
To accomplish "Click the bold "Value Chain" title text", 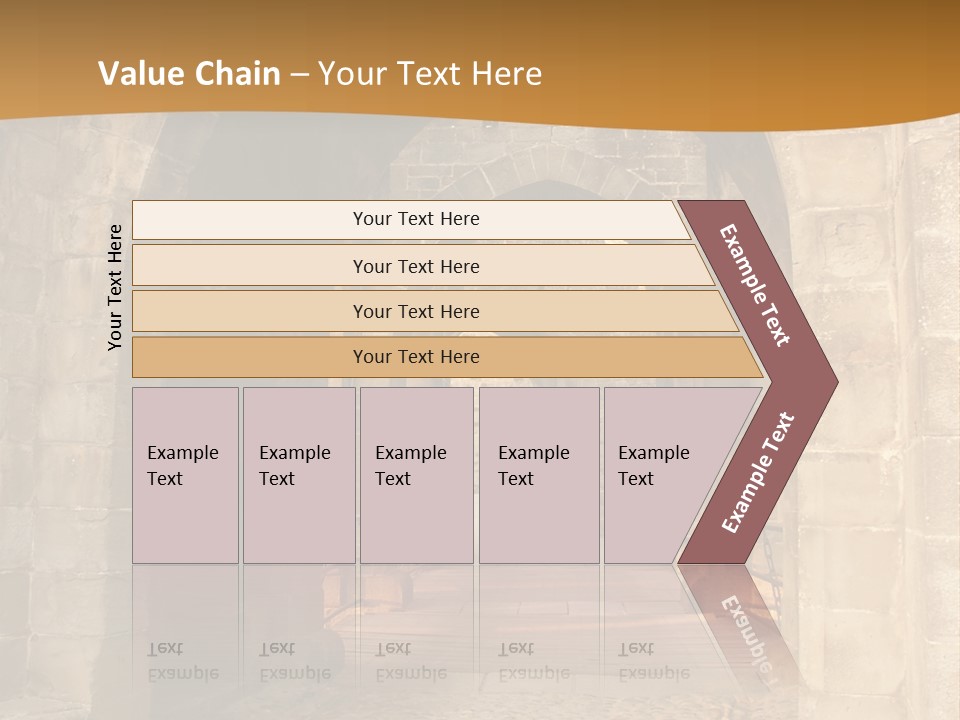I will point(189,74).
